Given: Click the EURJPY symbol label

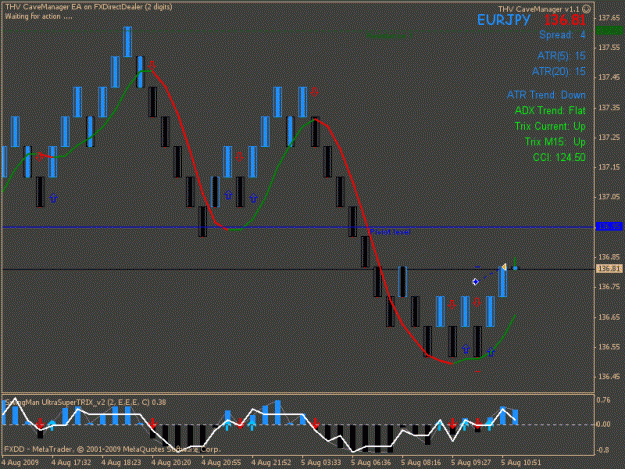Looking at the screenshot, I should pos(504,20).
